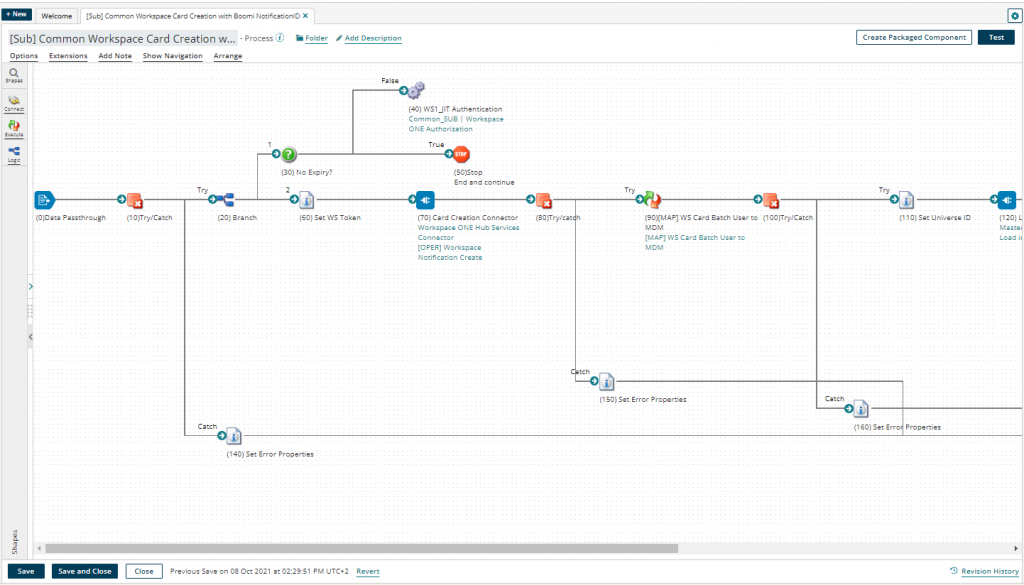The width and height of the screenshot is (1024, 585).
Task: Click the horizontal canvas scrollbar thumb
Action: (361, 548)
